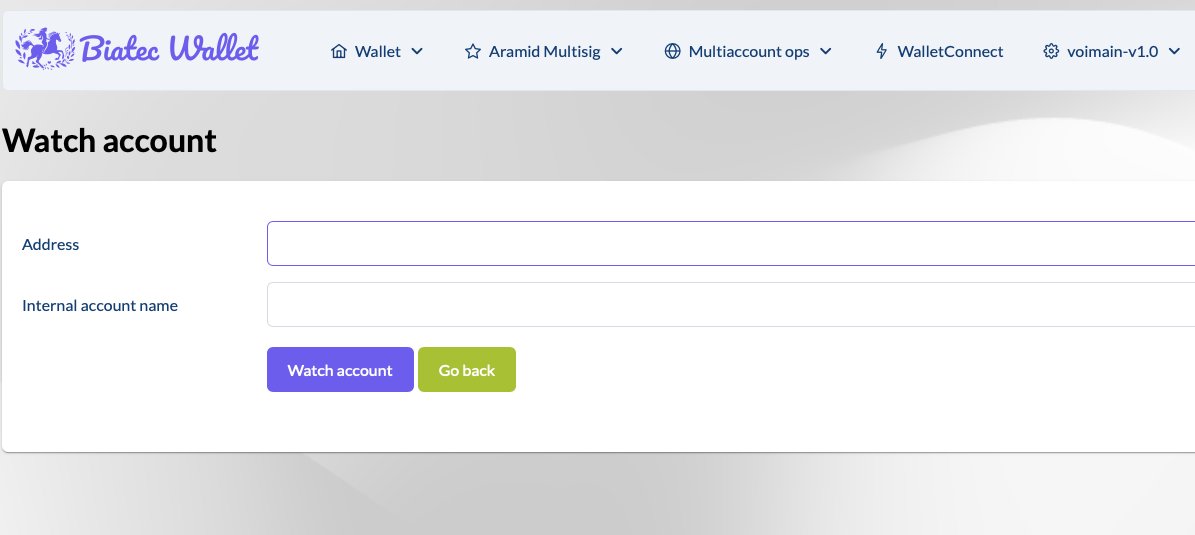Expand the Multiaccount ops chevron
The height and width of the screenshot is (535, 1195).
[x=826, y=51]
